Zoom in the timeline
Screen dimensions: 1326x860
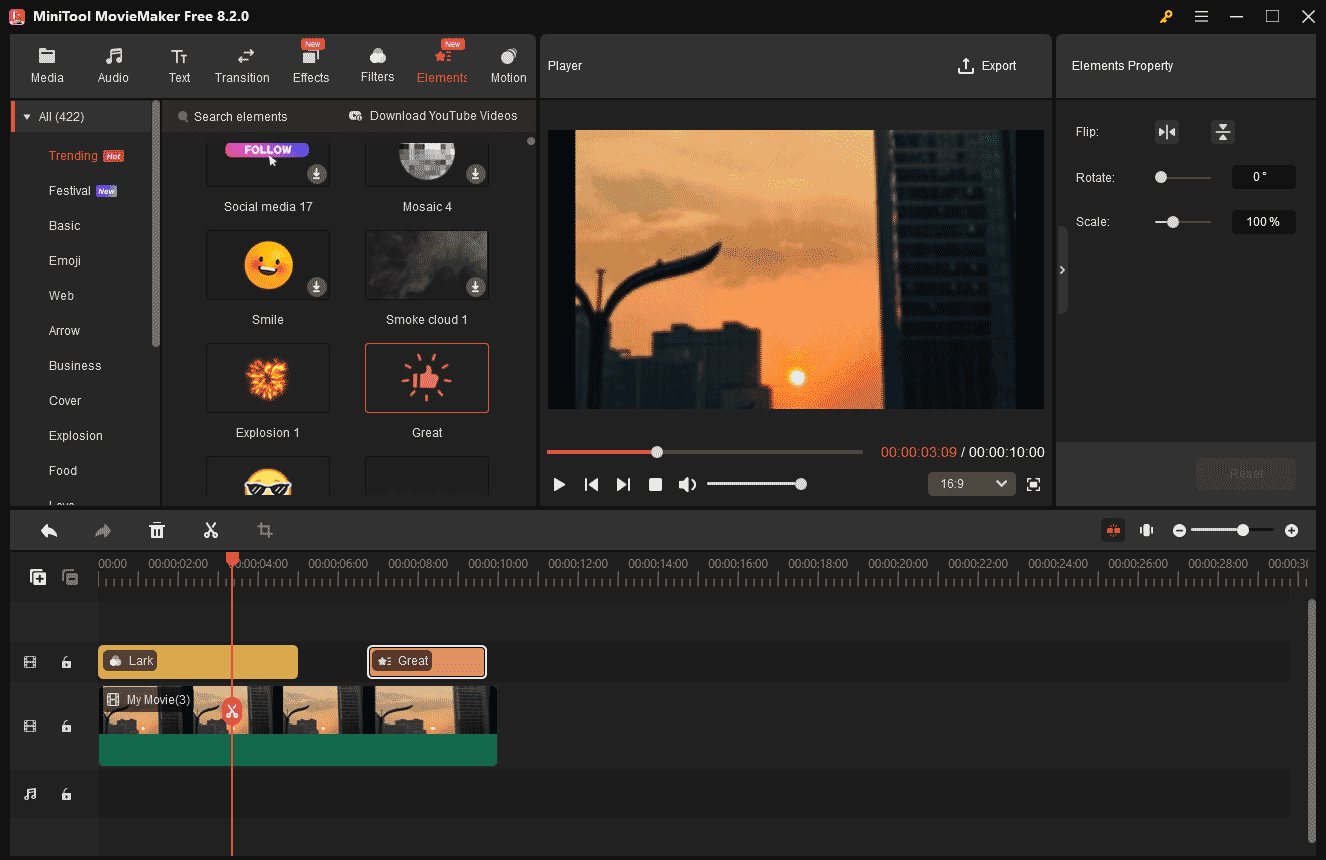pyautogui.click(x=1291, y=530)
